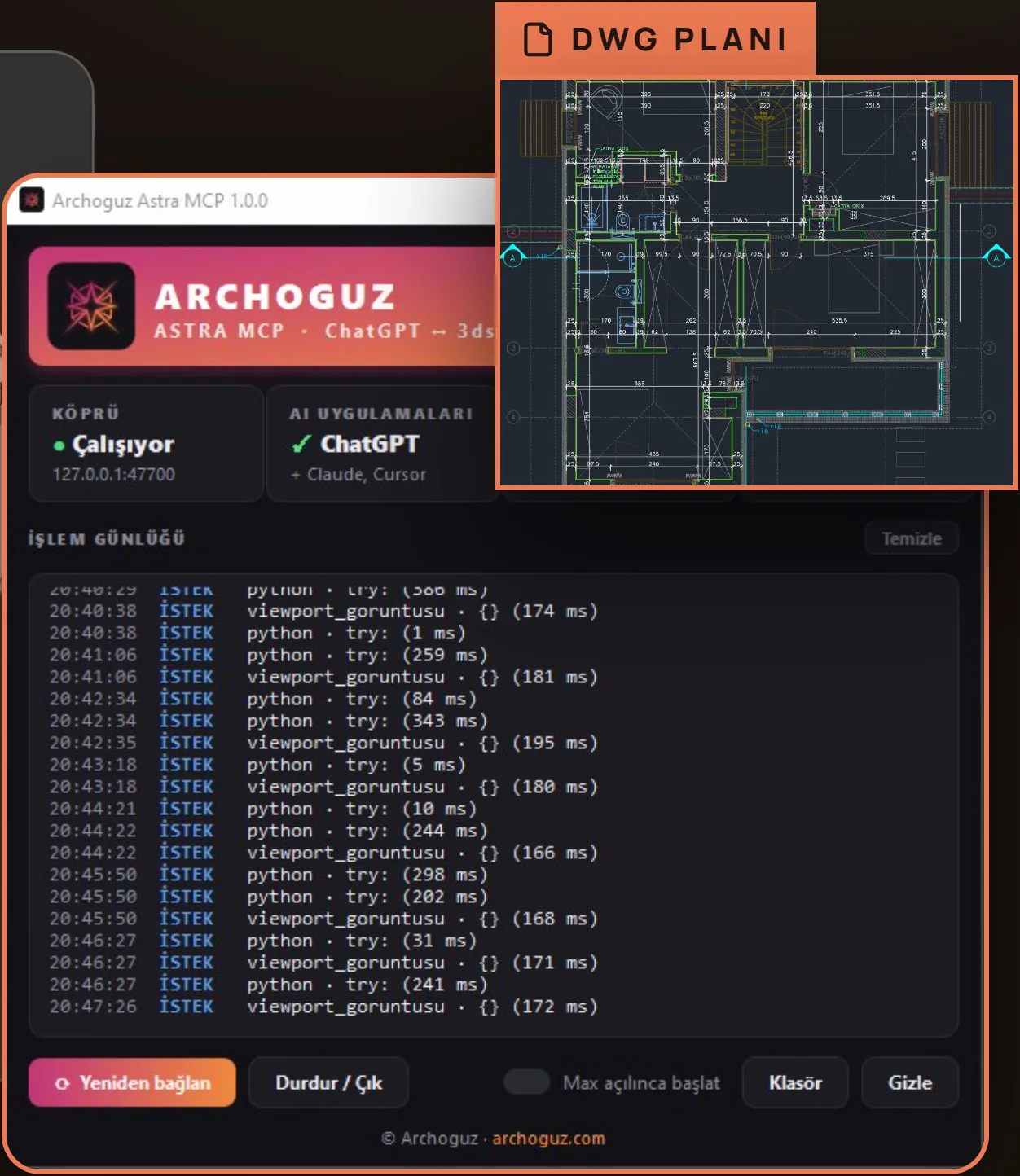Select log row 20:43:18 viewport_goruntusu (180 ms)
The image size is (1020, 1176).
323,787
